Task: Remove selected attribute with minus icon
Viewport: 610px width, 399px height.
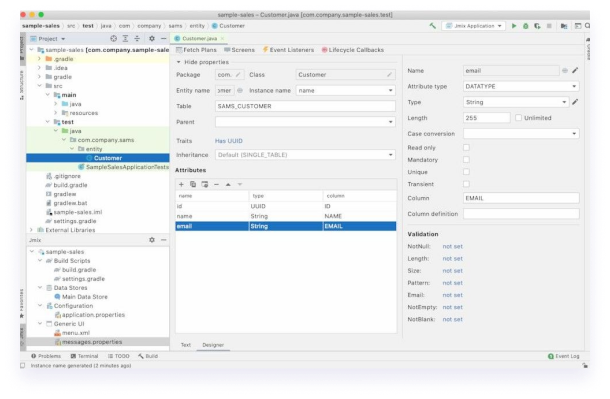Action: click(216, 184)
